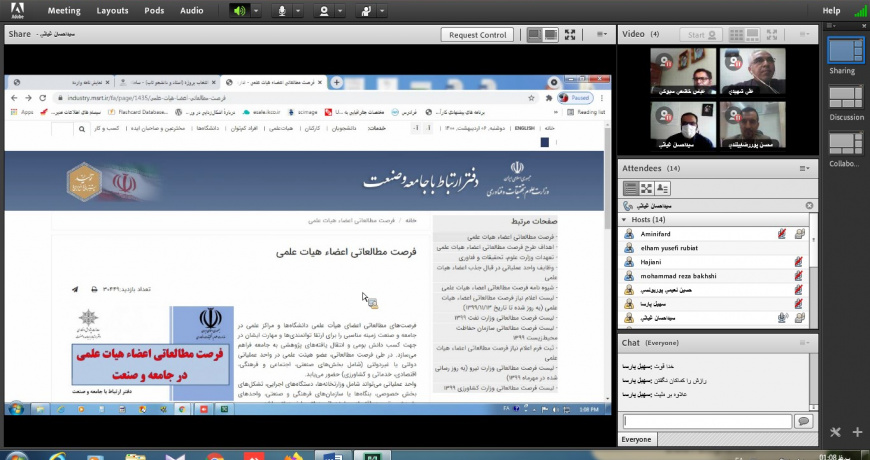Click the paused icon on the top-left video

pos(664,63)
